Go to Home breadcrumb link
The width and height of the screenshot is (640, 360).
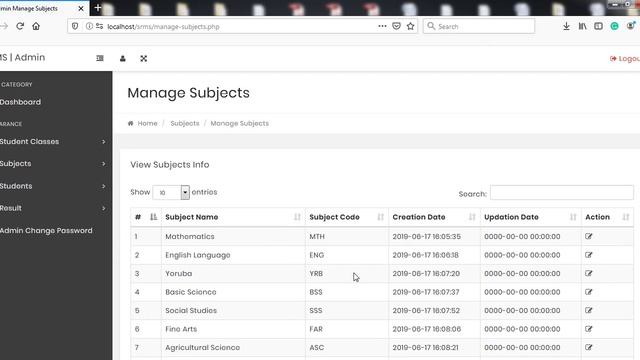(x=147, y=123)
